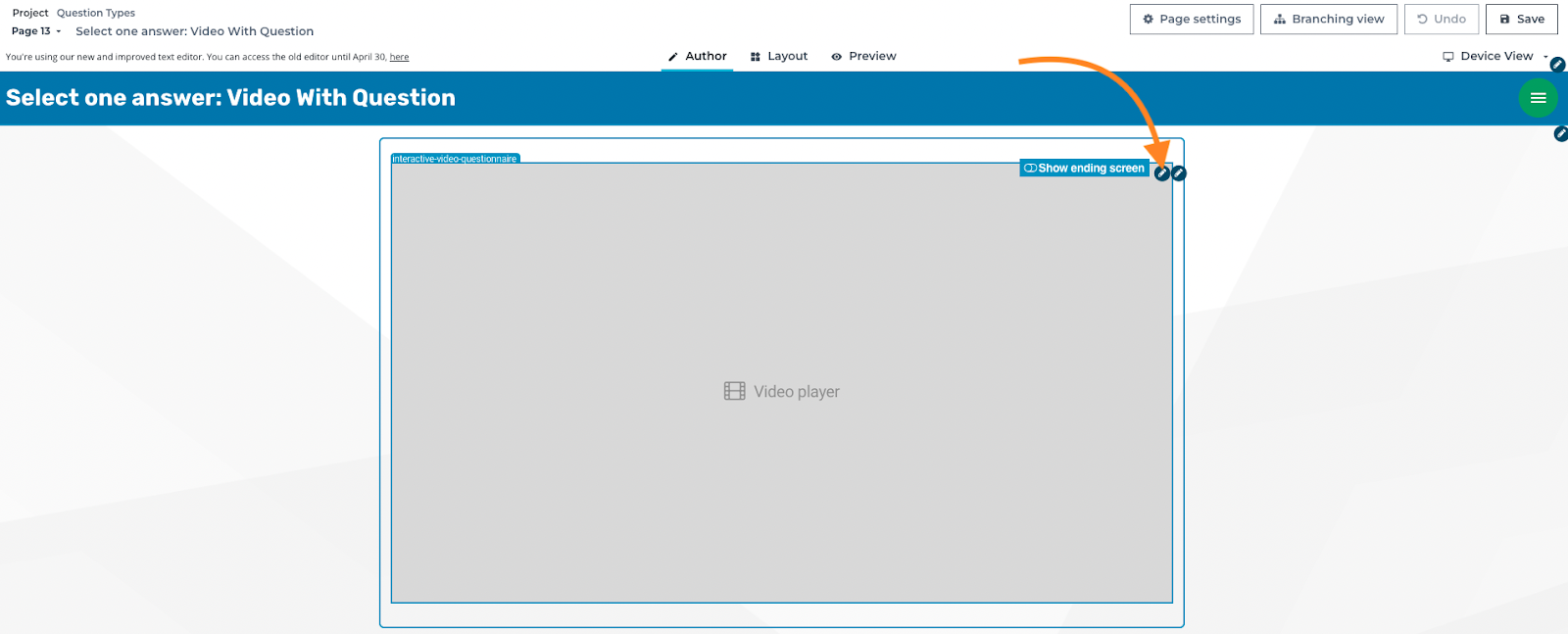
Task: Click the Undo button
Action: pyautogui.click(x=1442, y=20)
